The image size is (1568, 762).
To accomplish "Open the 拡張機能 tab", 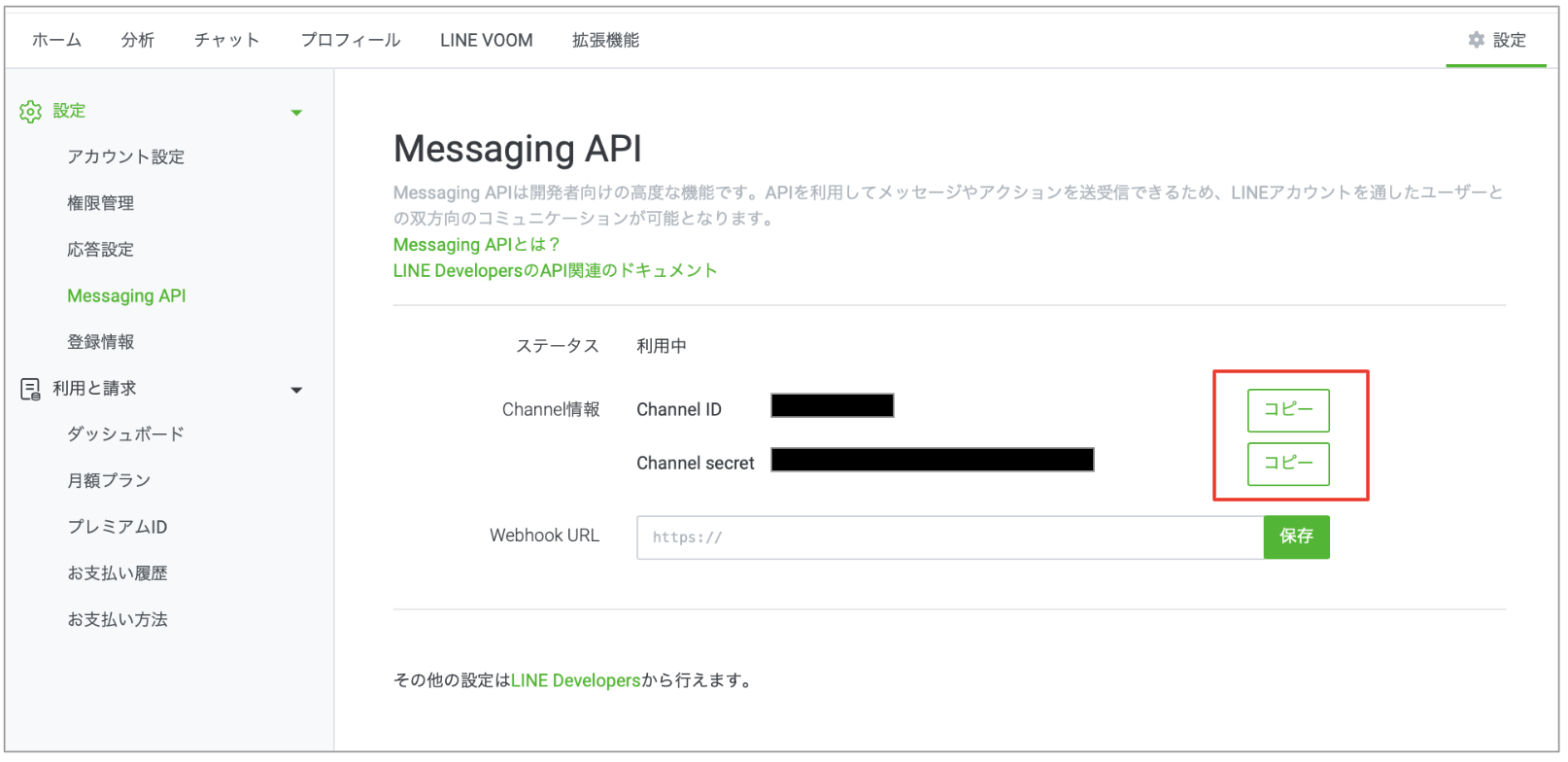I will 605,40.
